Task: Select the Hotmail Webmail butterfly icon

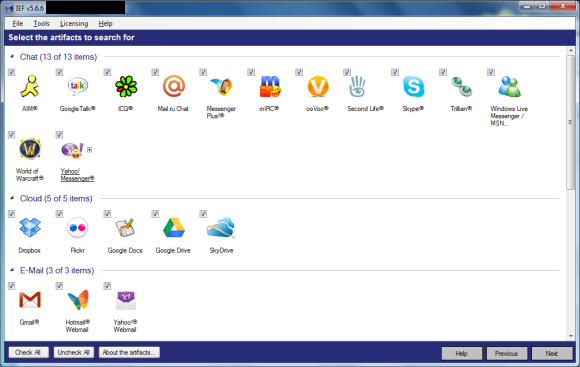Action: point(78,299)
